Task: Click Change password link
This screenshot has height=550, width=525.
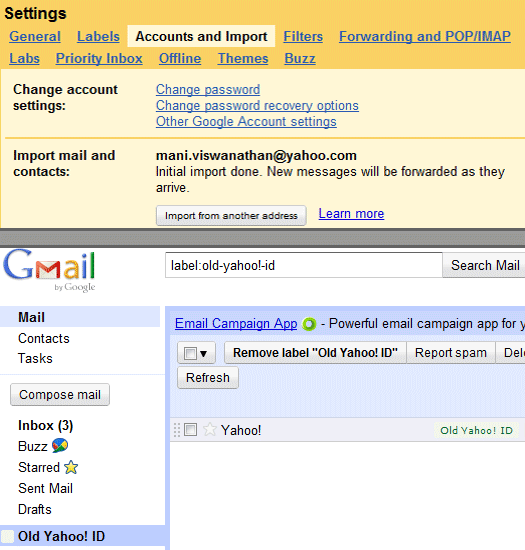Action: 208,89
